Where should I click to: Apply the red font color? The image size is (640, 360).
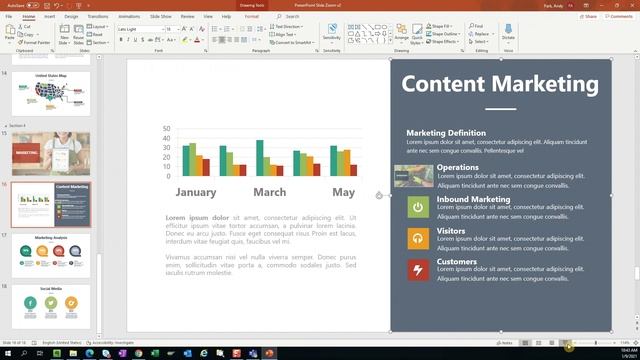(197, 40)
